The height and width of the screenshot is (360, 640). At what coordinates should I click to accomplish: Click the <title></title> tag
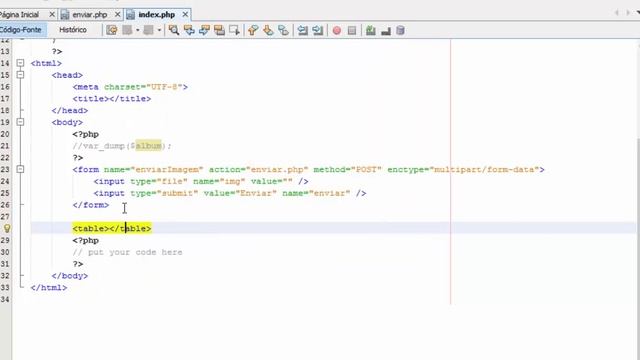[112, 99]
